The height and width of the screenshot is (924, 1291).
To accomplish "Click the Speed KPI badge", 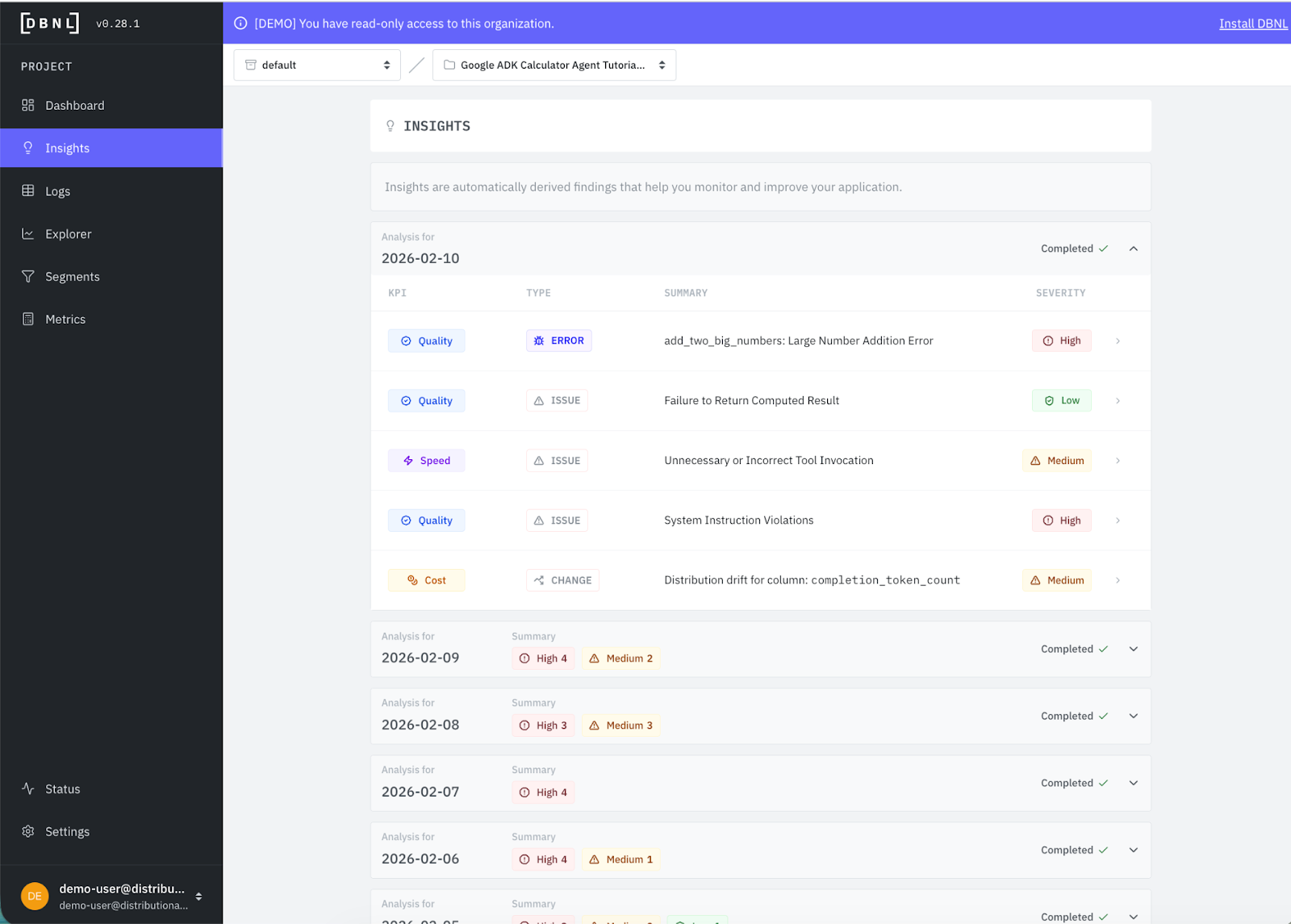I will pos(426,460).
